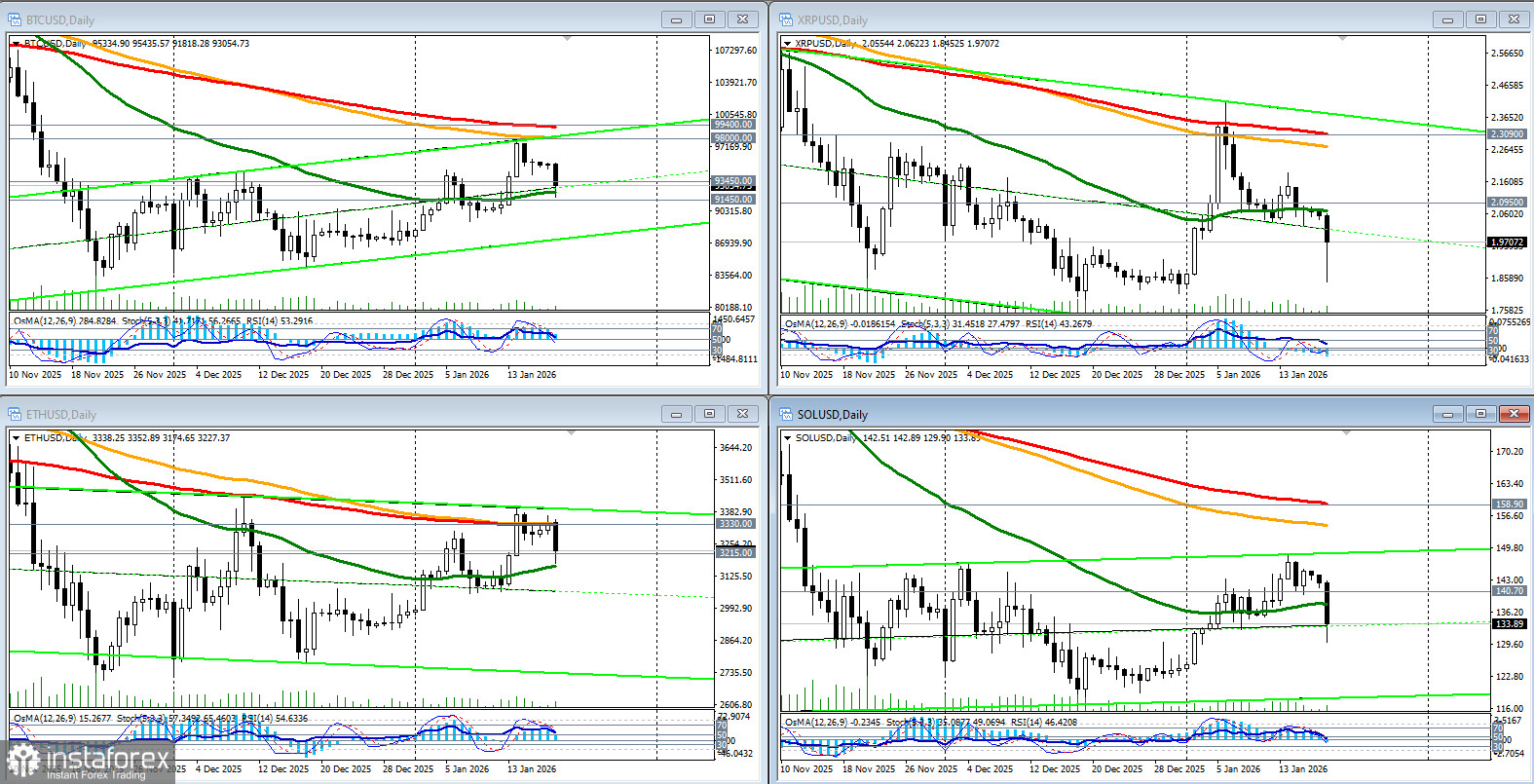Screen dimensions: 1534x784
Task: Close the ETHUSD chart window
Action: coord(742,414)
